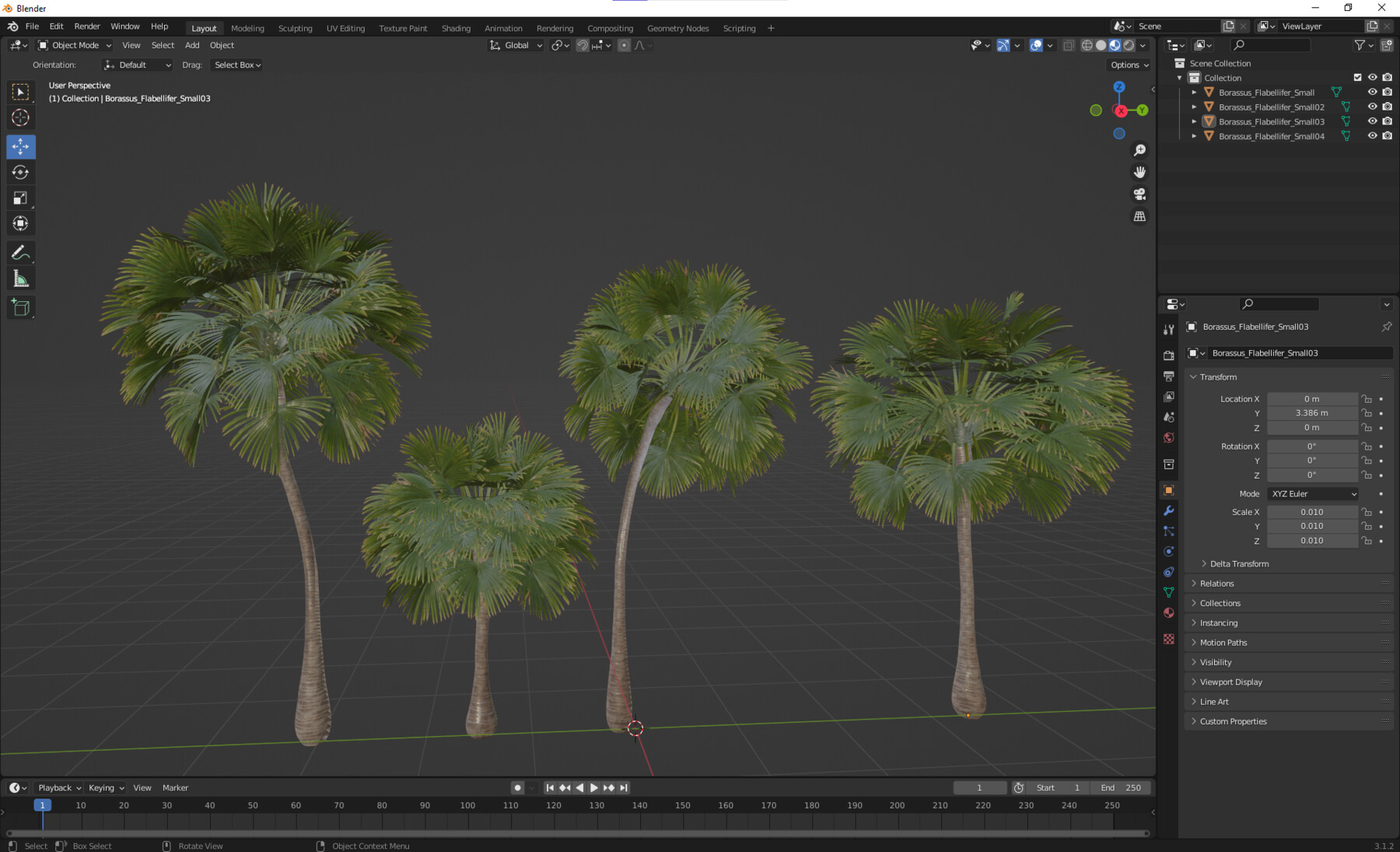
Task: Open the Mode dropdown set to XYZ Euler
Action: pos(1312,493)
